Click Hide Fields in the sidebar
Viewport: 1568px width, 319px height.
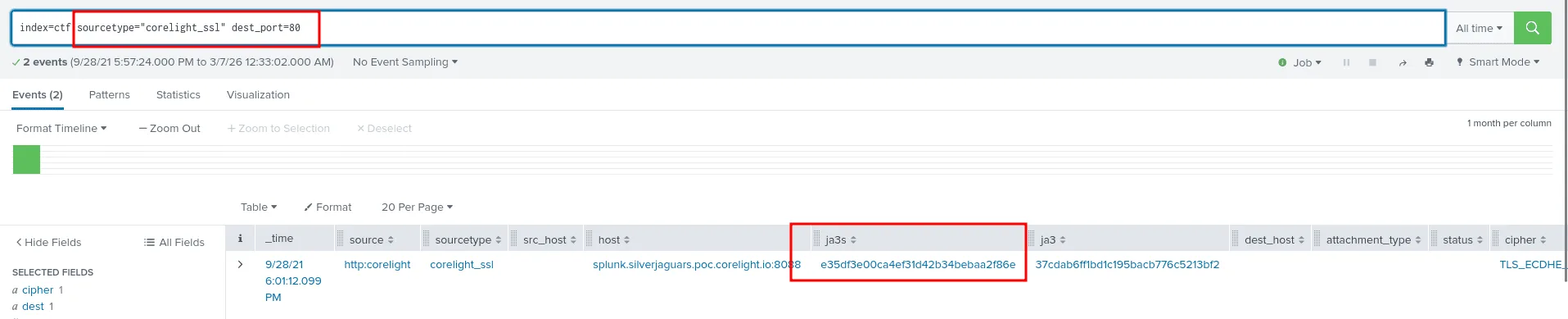(48, 243)
